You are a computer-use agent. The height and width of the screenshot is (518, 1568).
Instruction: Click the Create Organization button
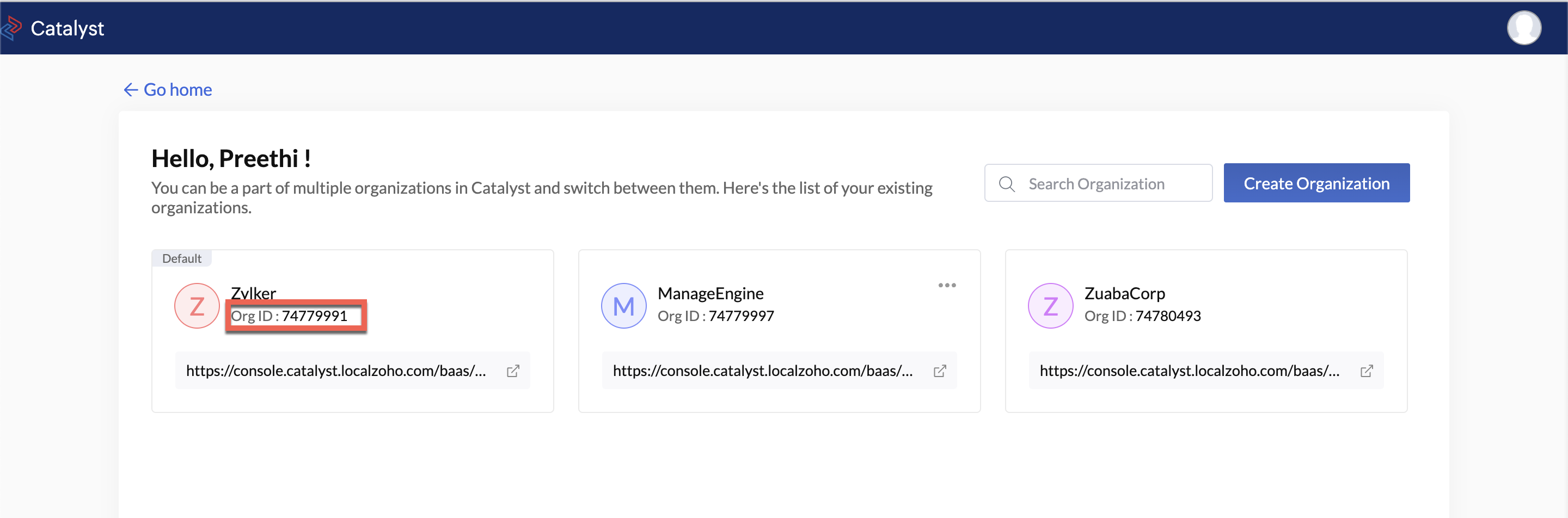coord(1316,182)
